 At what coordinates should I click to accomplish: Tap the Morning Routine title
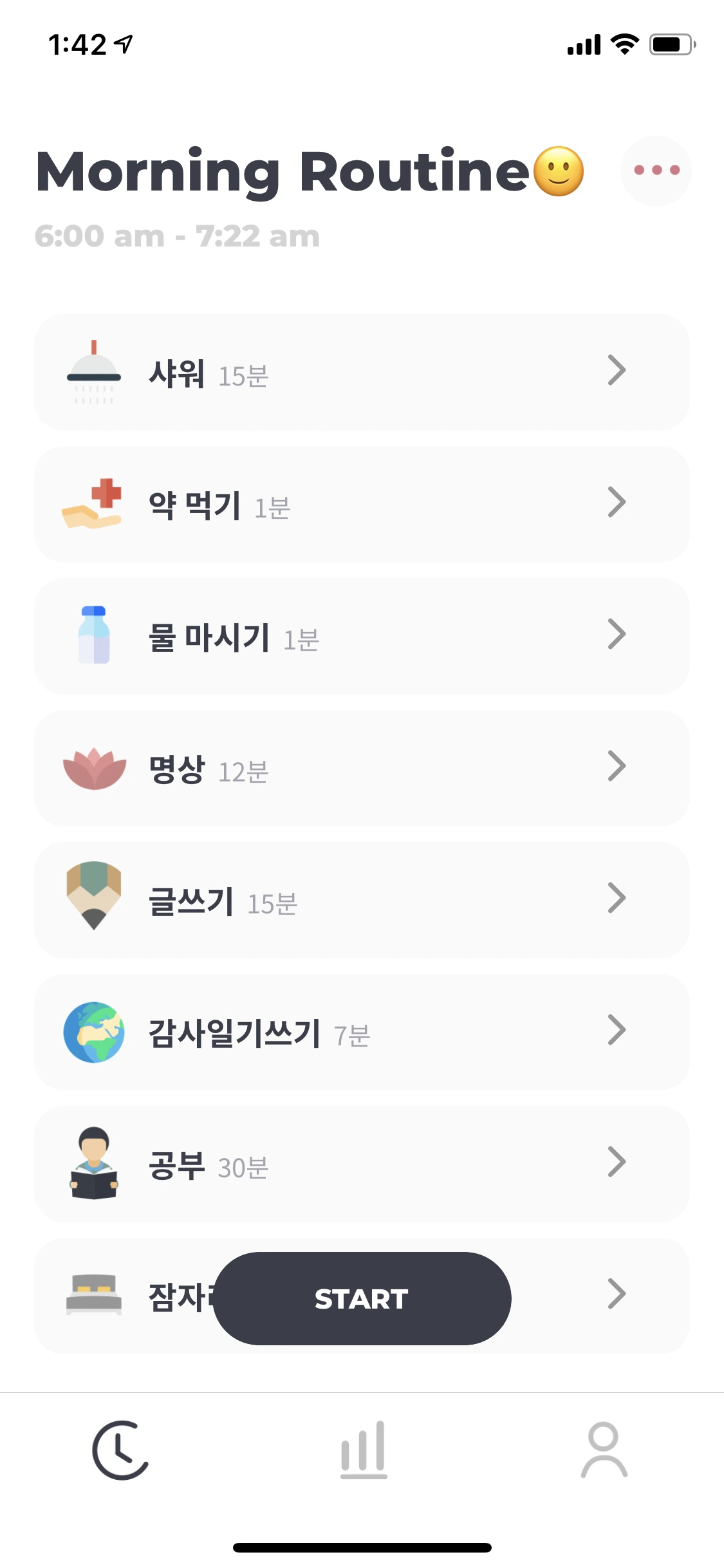click(x=310, y=171)
